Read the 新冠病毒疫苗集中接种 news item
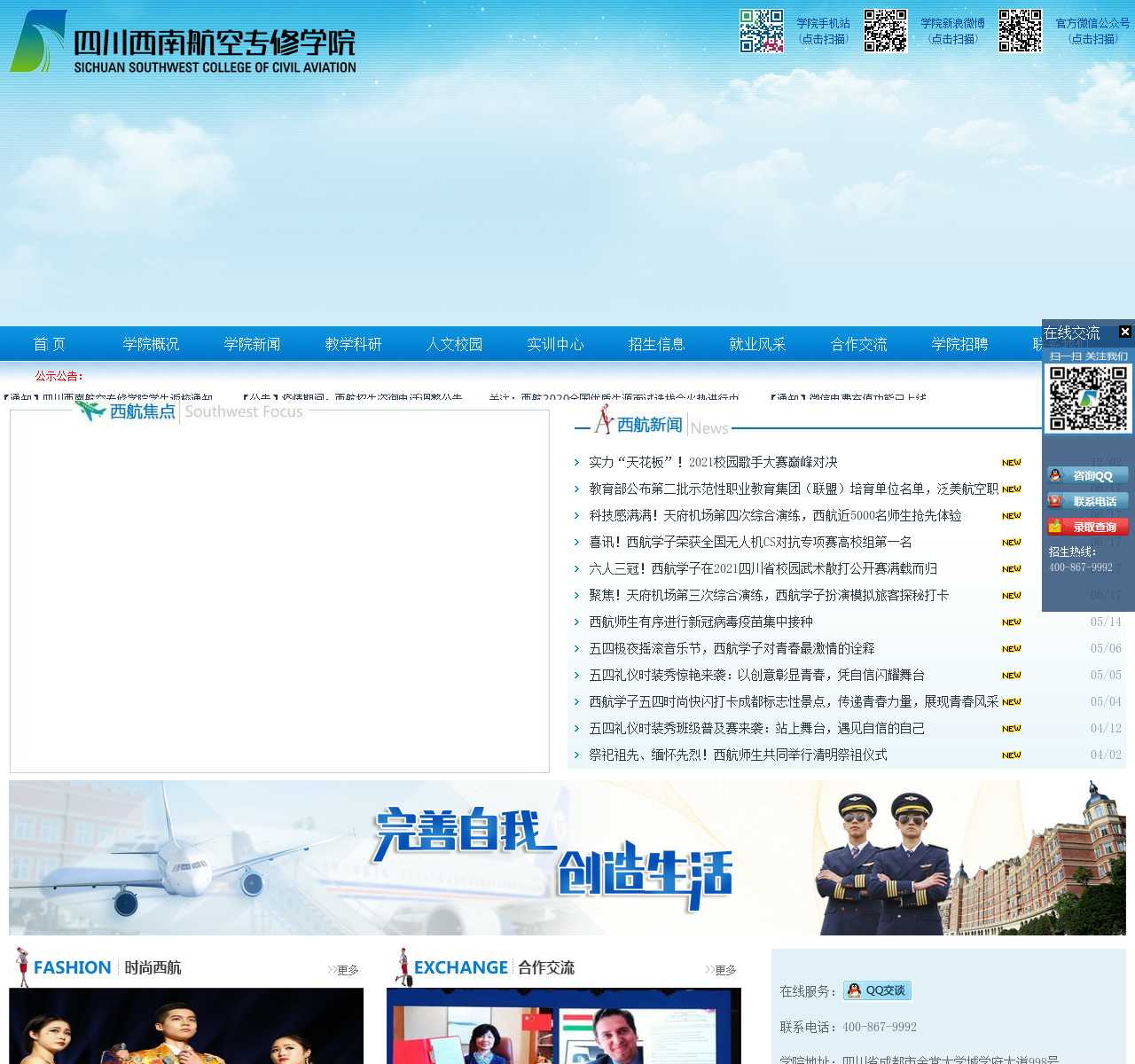 [701, 622]
